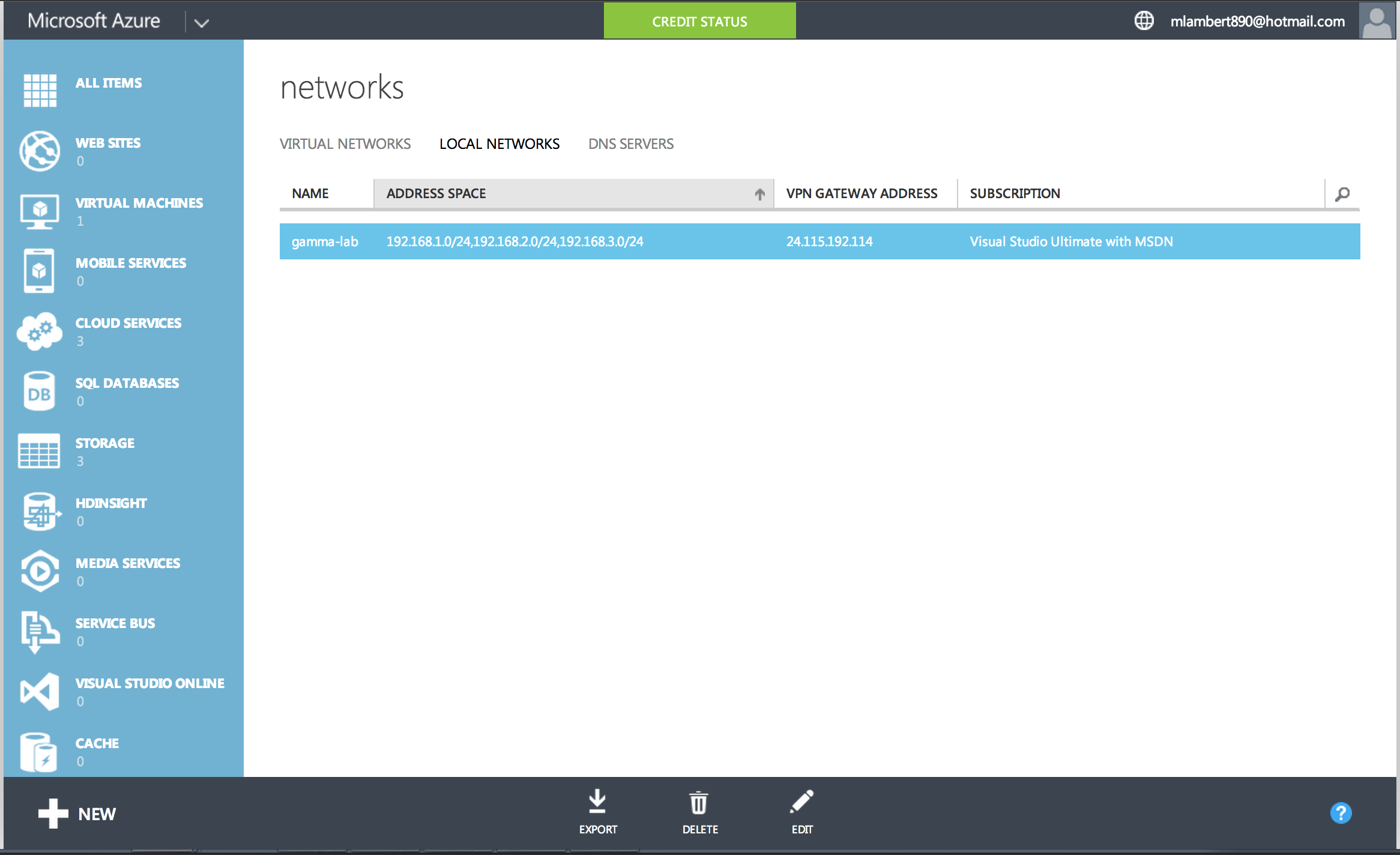
Task: Click the table search magnifier icon
Action: (x=1342, y=194)
